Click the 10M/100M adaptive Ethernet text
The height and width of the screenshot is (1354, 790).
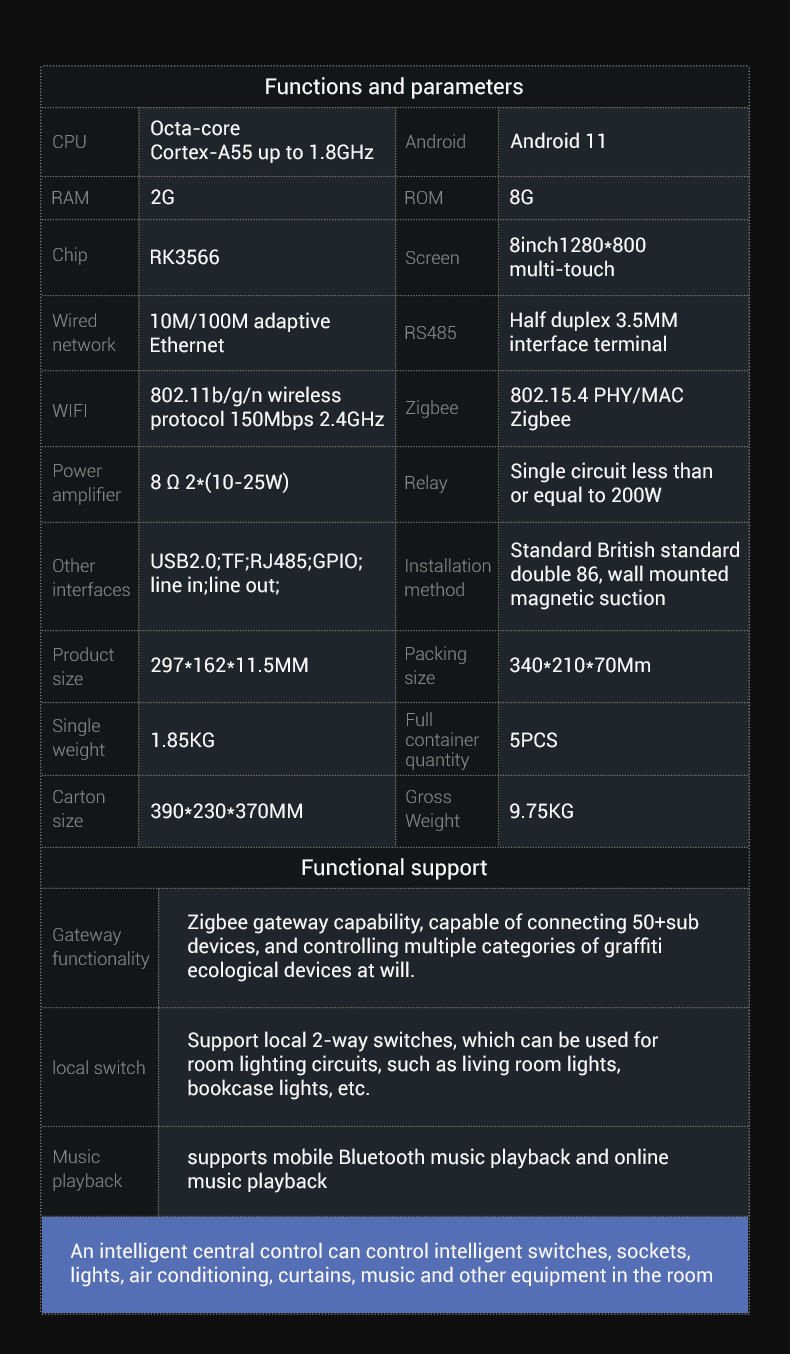[x=240, y=333]
